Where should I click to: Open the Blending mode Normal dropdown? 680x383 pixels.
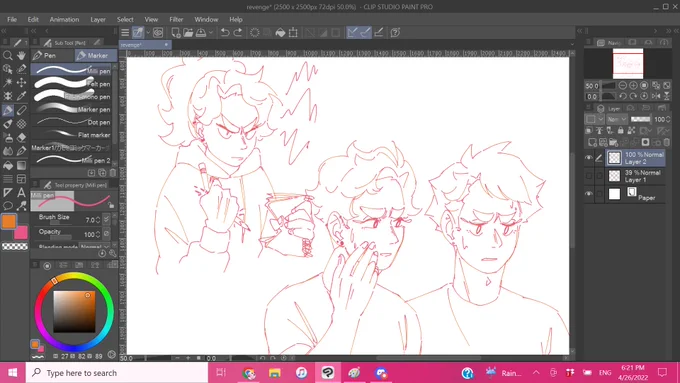coord(95,246)
